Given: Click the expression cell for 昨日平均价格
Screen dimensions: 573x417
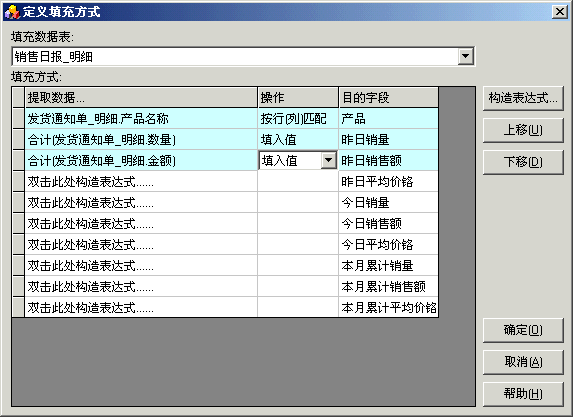Looking at the screenshot, I should click(141, 182).
